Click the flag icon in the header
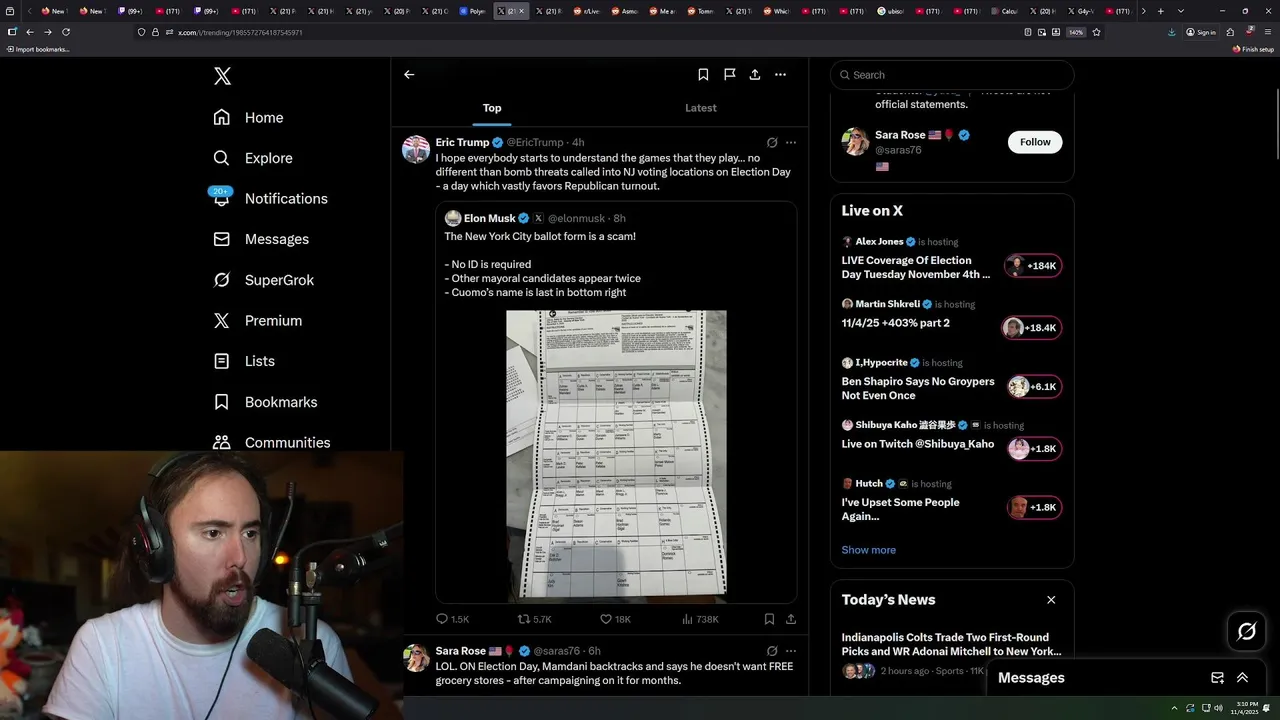 [x=729, y=74]
